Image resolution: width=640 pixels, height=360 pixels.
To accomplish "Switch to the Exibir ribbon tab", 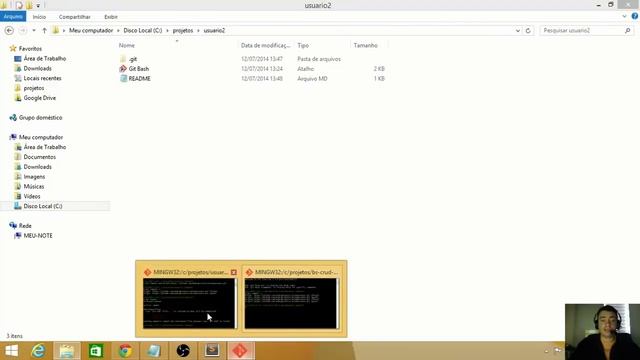I will [111, 17].
